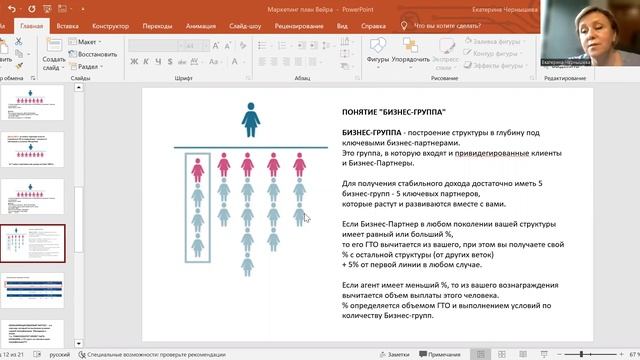This screenshot has width=640, height=360.
Task: Apply underline with the Ч button
Action: (158, 62)
